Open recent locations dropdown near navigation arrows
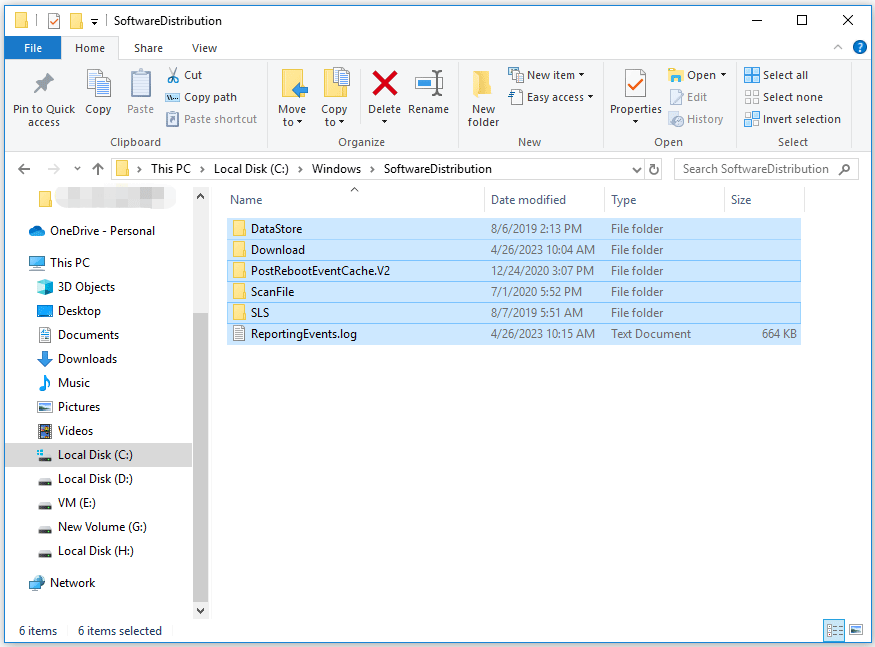The image size is (875, 647). (77, 169)
